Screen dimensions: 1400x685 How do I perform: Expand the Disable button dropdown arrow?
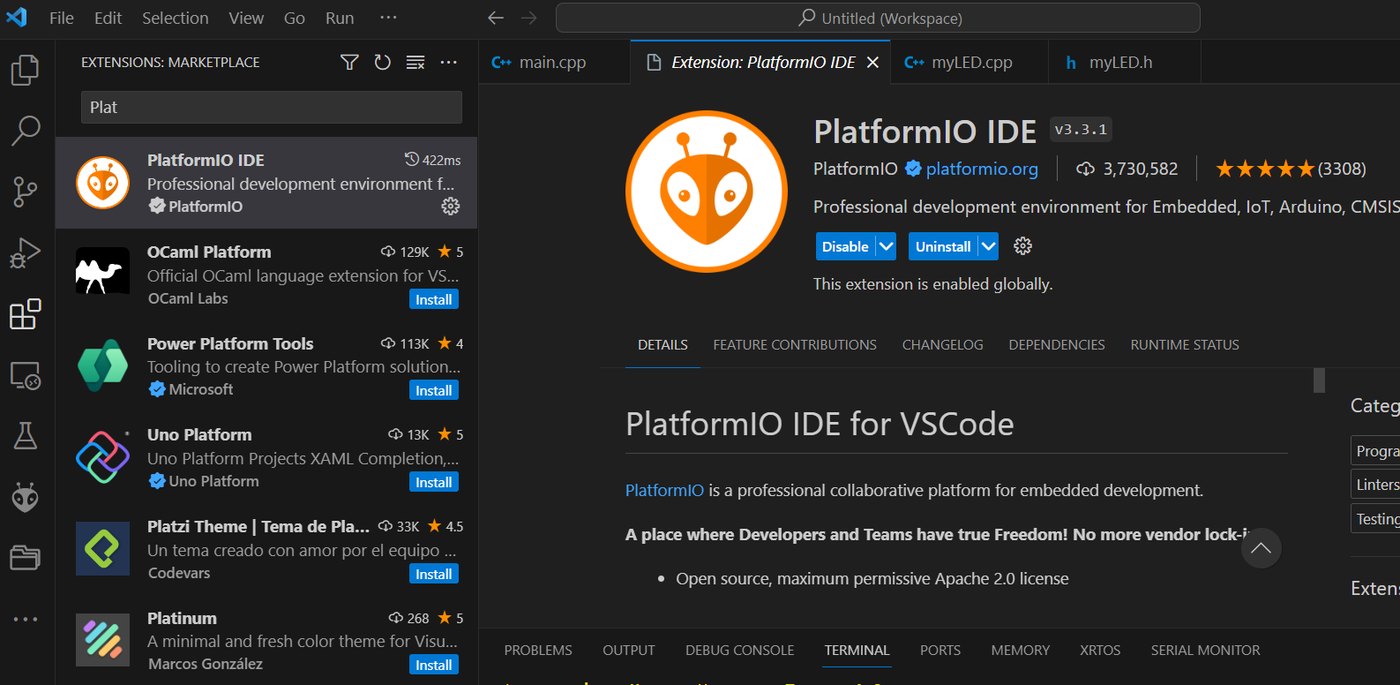(x=886, y=246)
